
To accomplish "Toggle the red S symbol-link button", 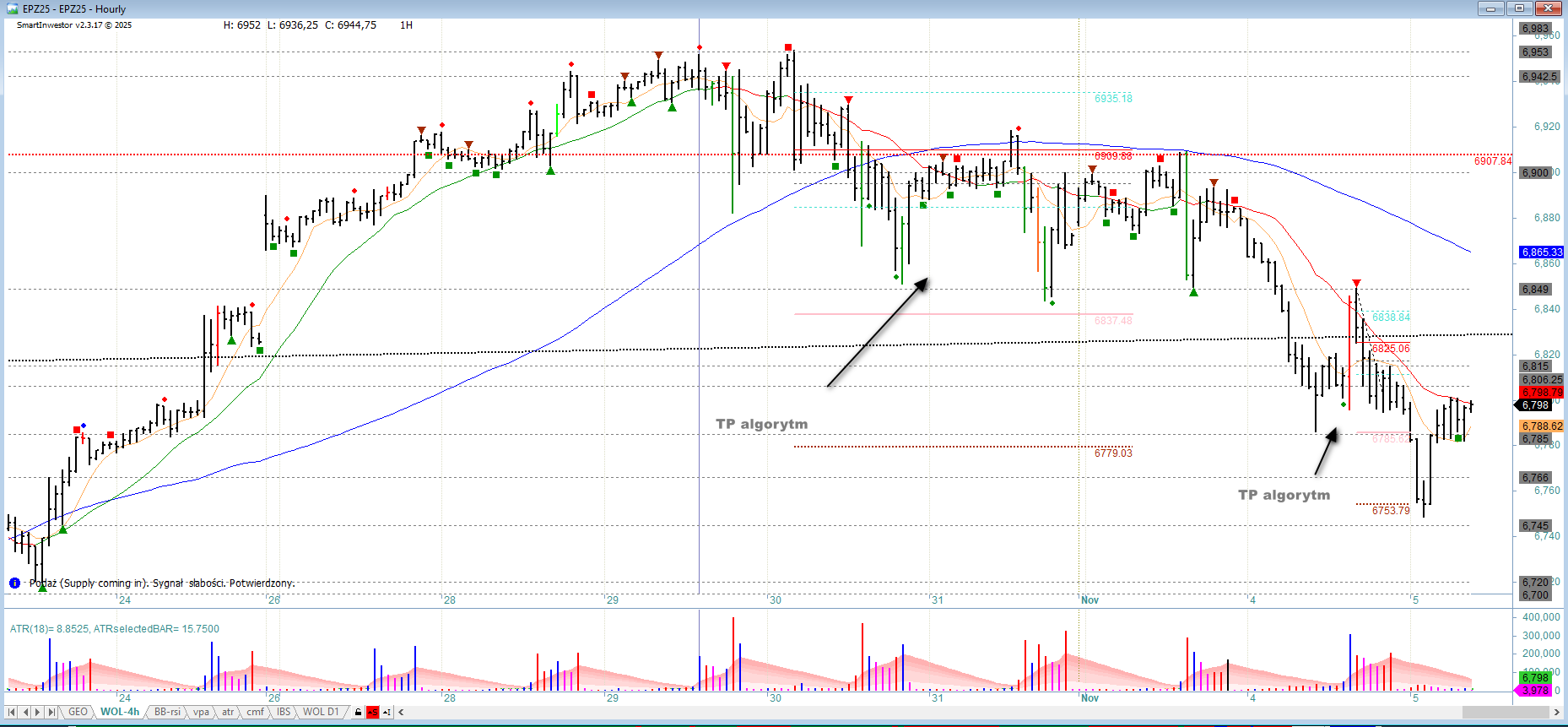I will click(372, 712).
